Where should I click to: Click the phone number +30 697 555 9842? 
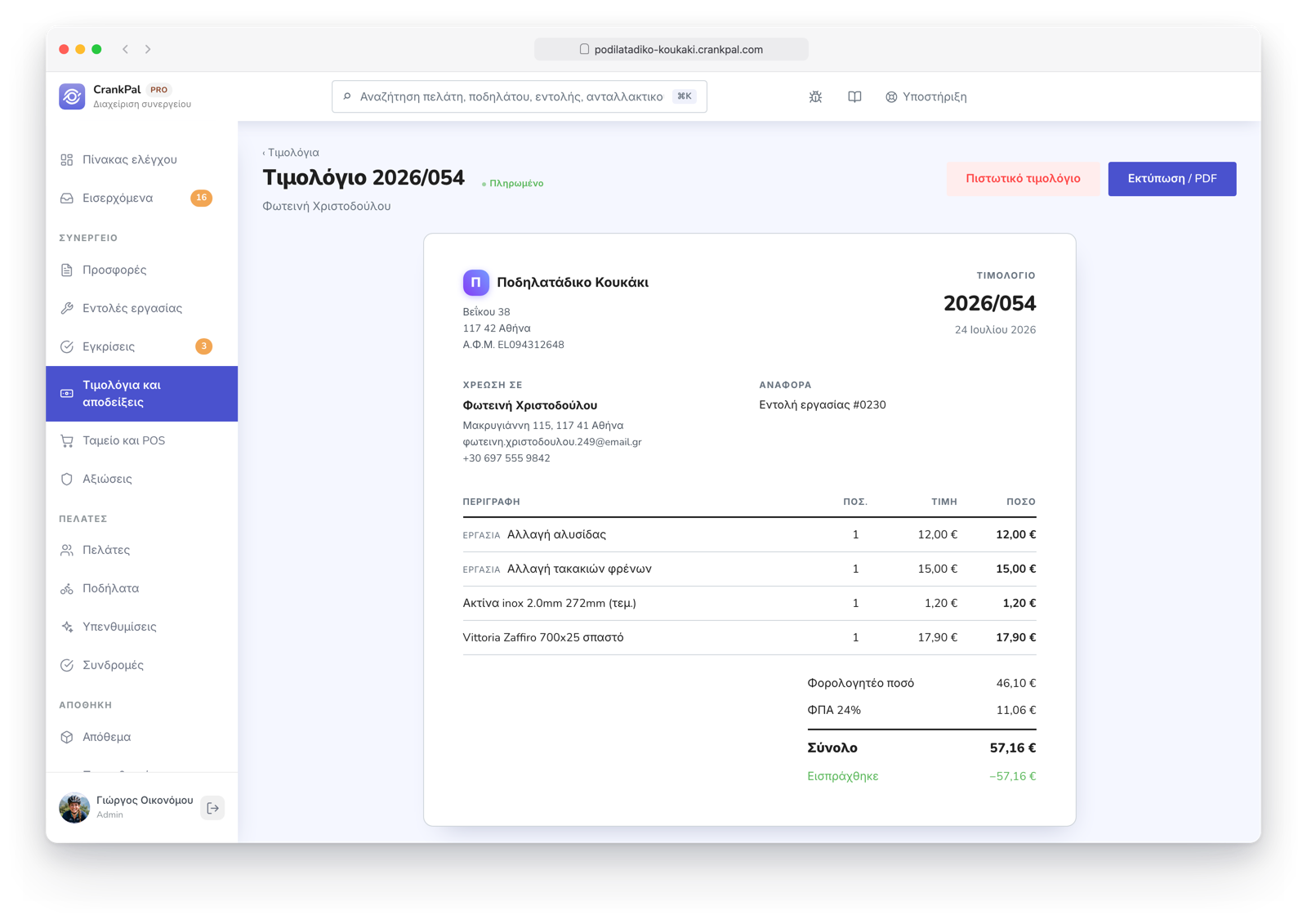tap(506, 458)
